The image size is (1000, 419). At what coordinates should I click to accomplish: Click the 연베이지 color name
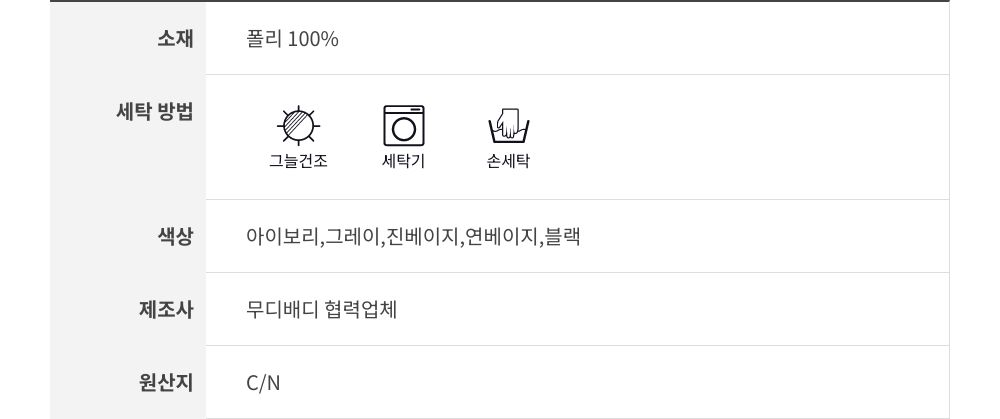click(501, 237)
